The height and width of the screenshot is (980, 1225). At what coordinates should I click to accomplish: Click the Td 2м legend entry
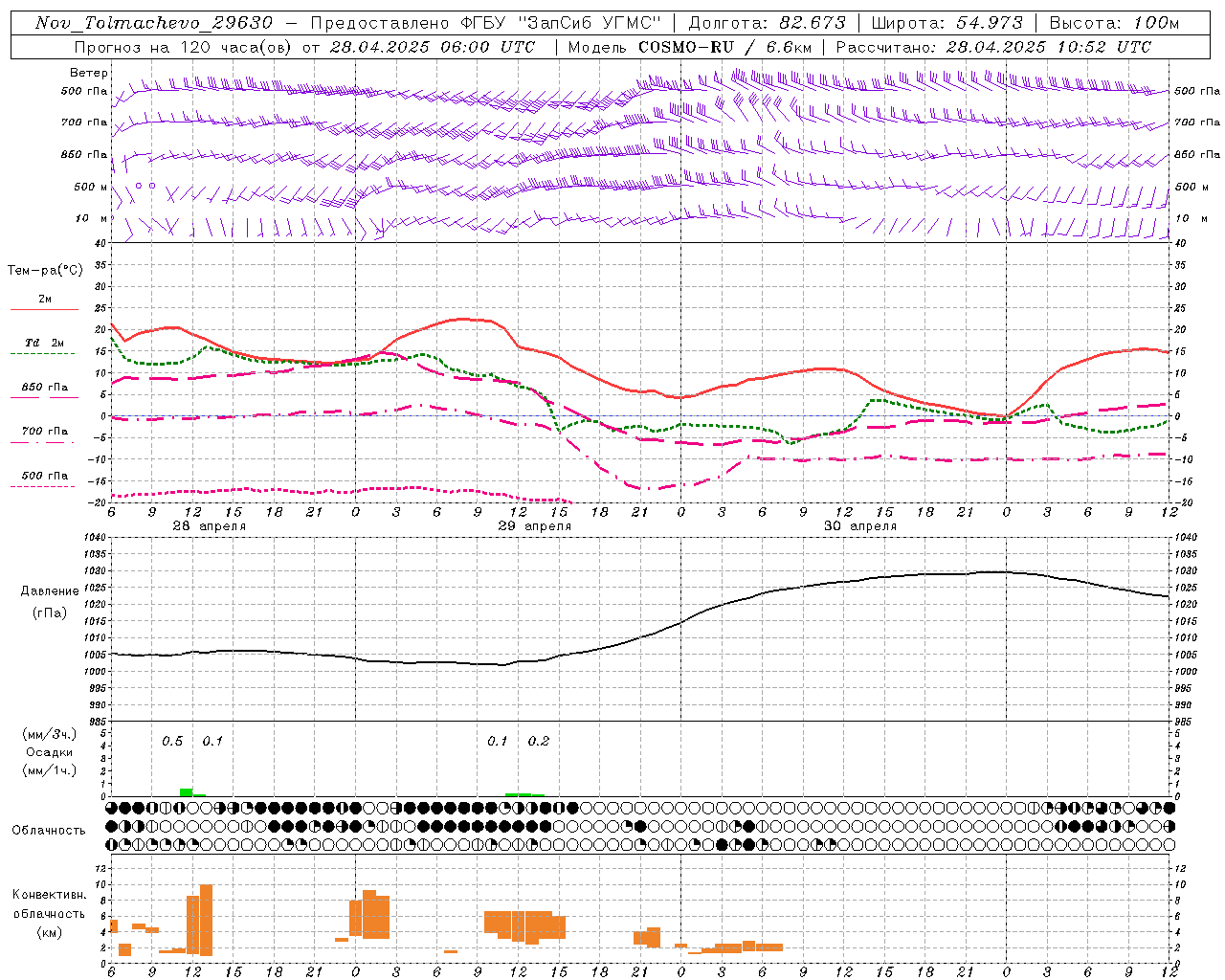pos(45,343)
